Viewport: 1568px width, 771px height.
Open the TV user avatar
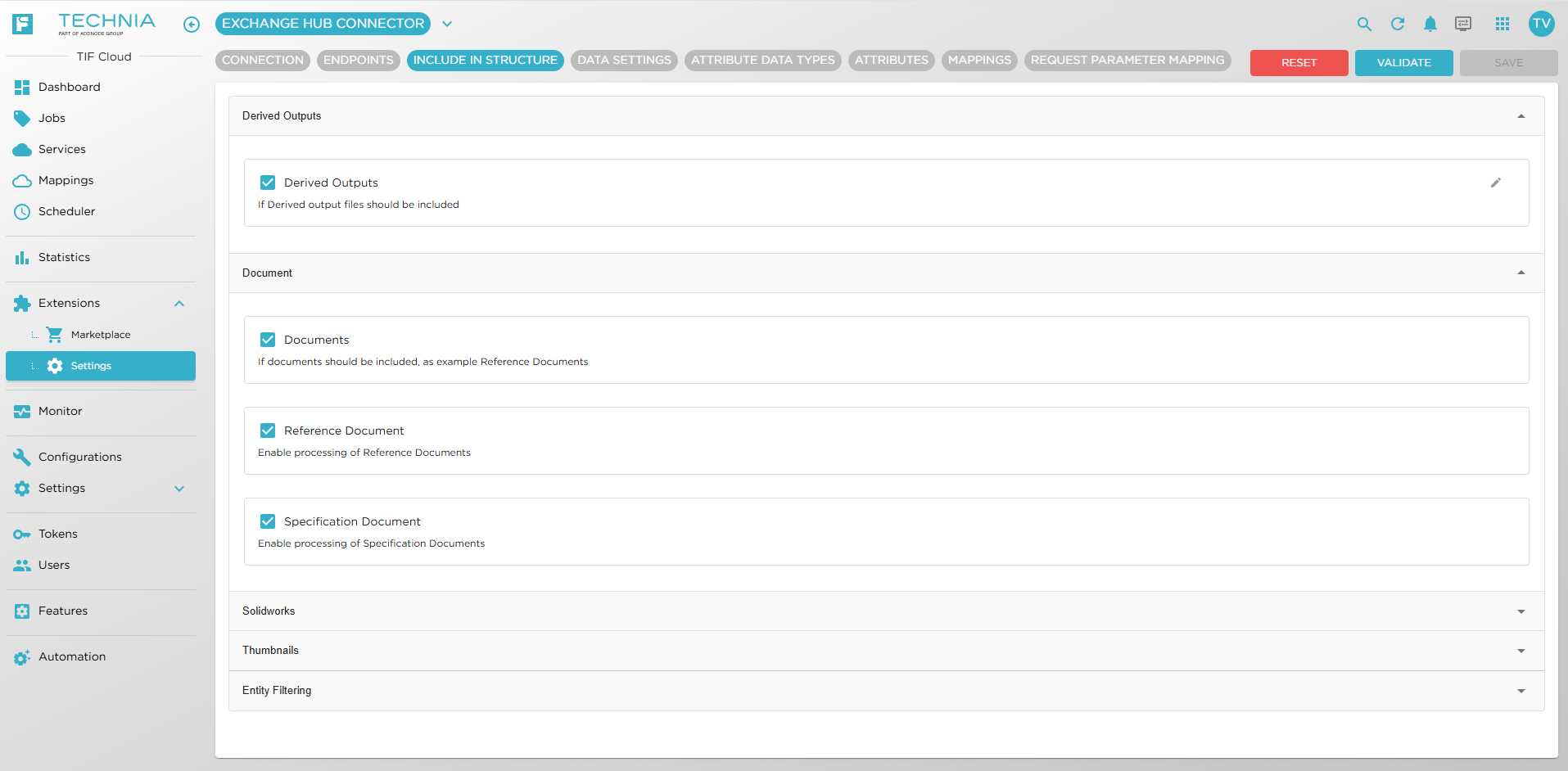point(1542,24)
